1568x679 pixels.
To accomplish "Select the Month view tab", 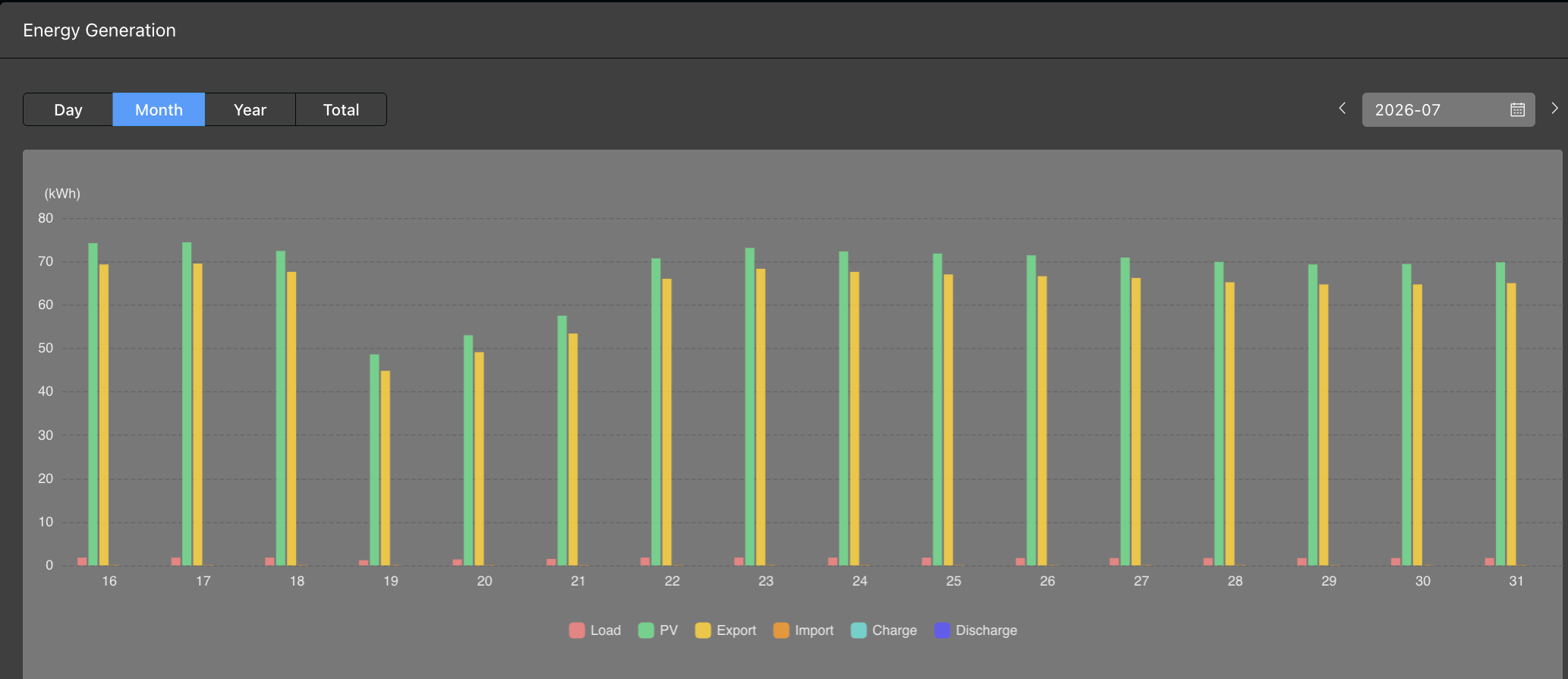I will [x=159, y=109].
